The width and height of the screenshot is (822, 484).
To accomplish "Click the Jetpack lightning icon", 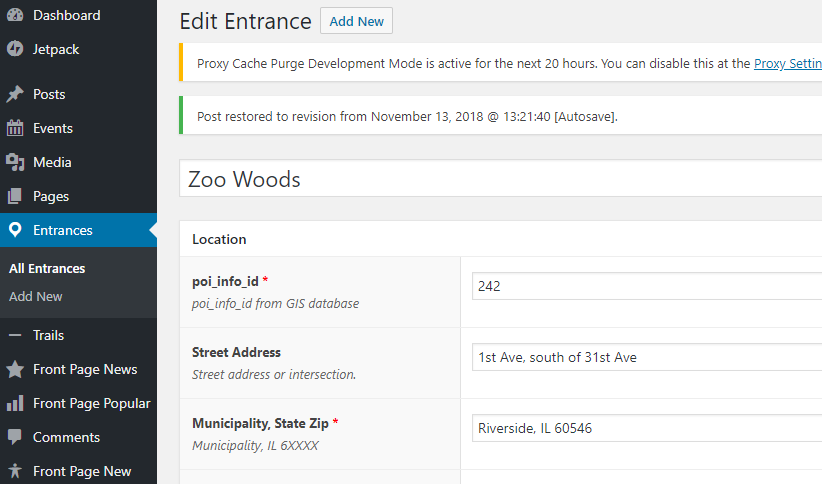I will click(x=15, y=49).
